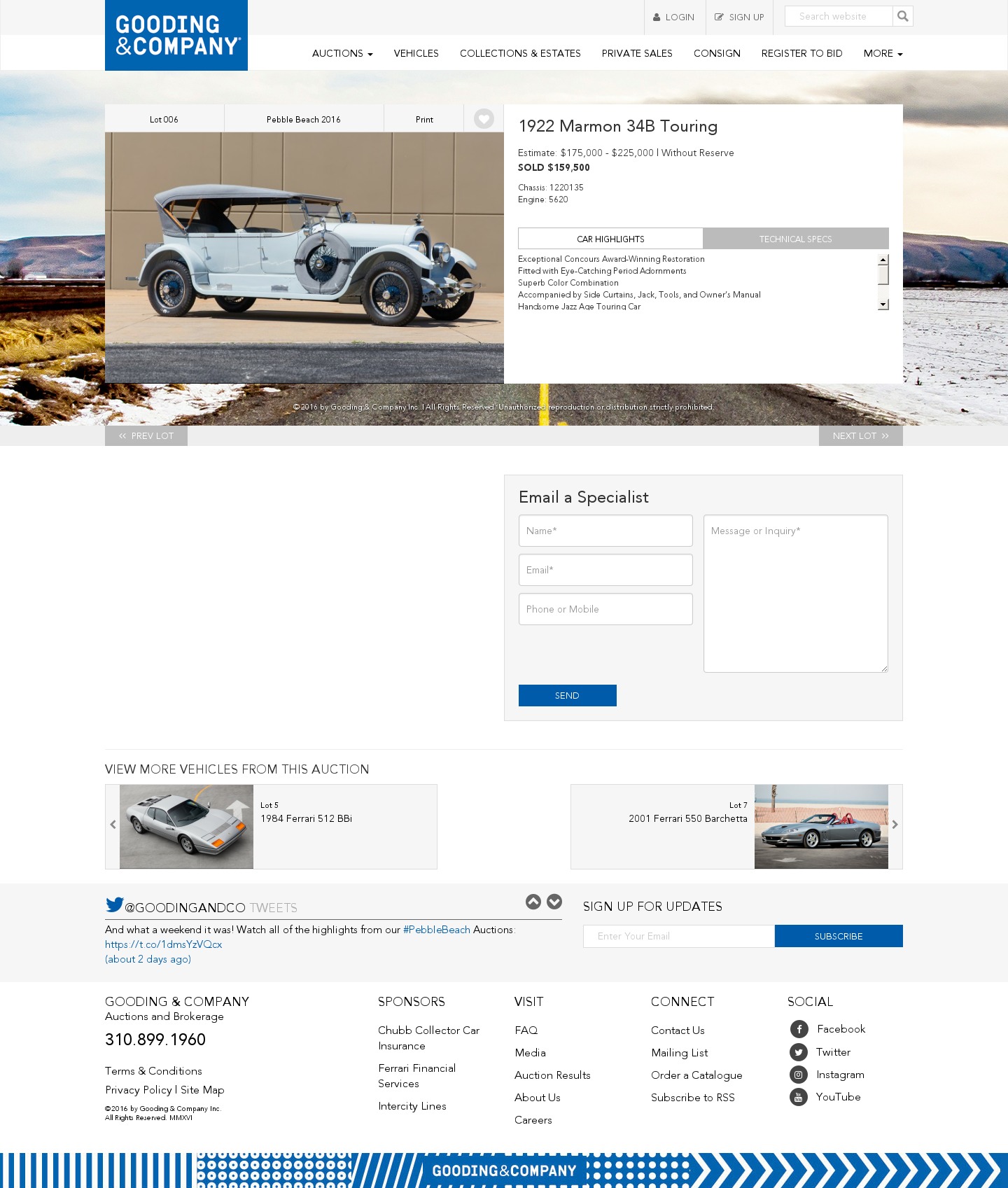The height and width of the screenshot is (1188, 1008).
Task: Open Ferrari Financial Services link
Action: [416, 1076]
